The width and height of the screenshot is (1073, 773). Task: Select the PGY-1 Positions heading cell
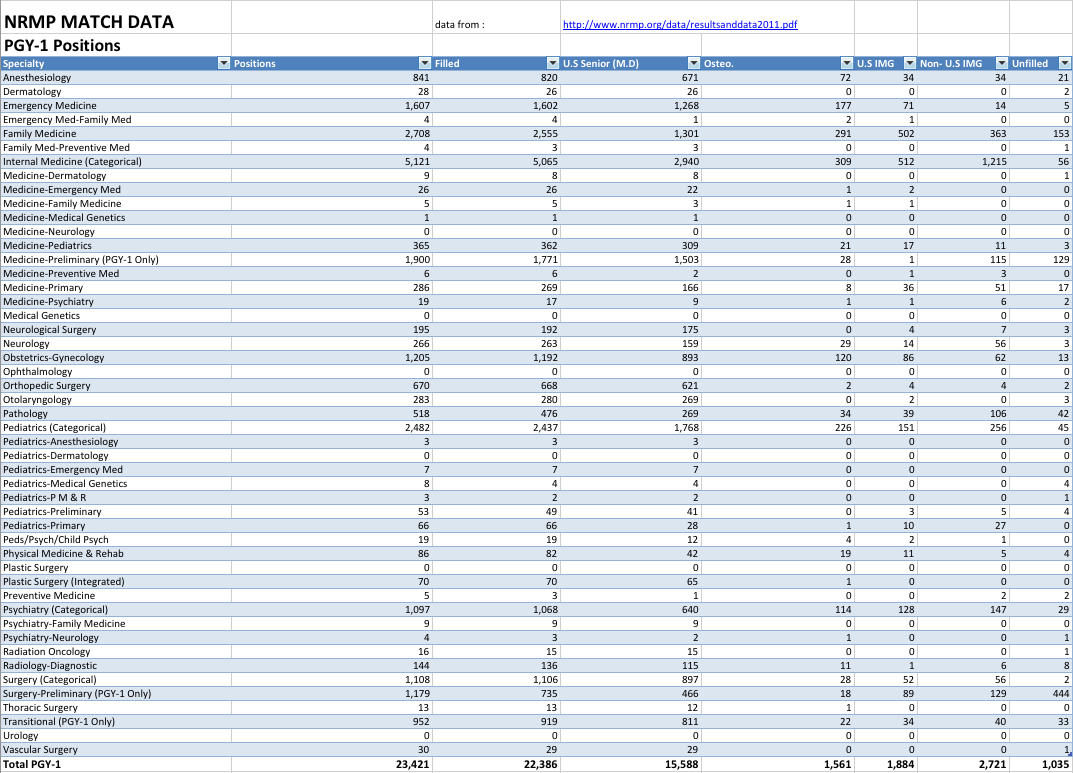click(116, 45)
